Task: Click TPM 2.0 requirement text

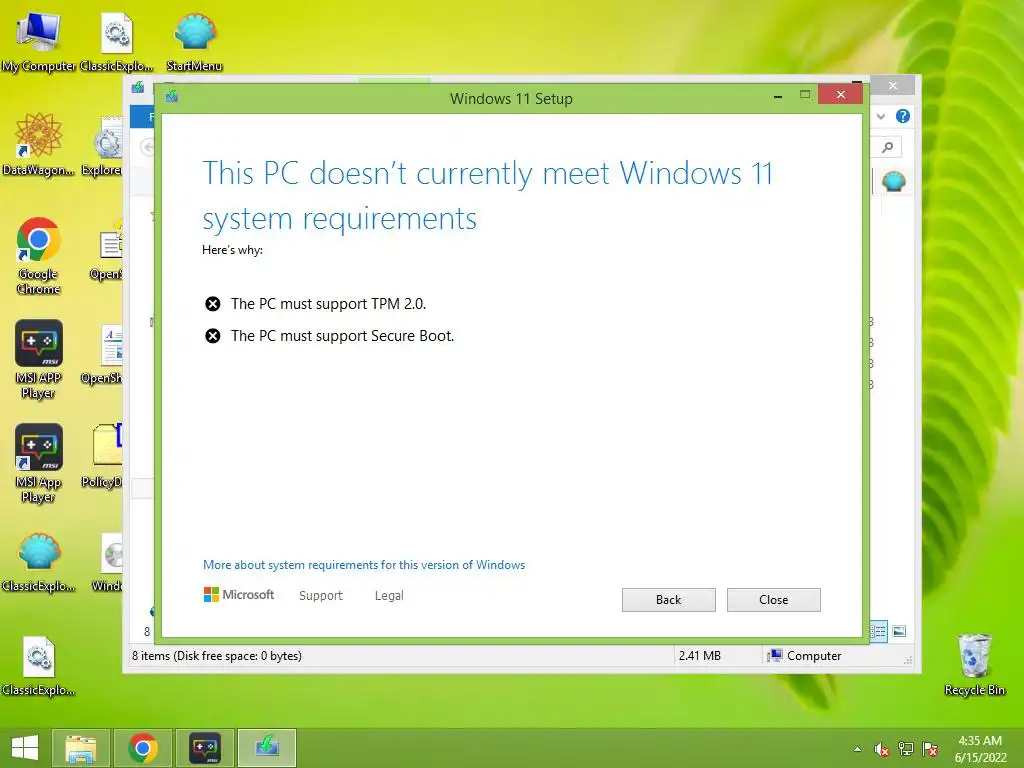Action: point(328,304)
